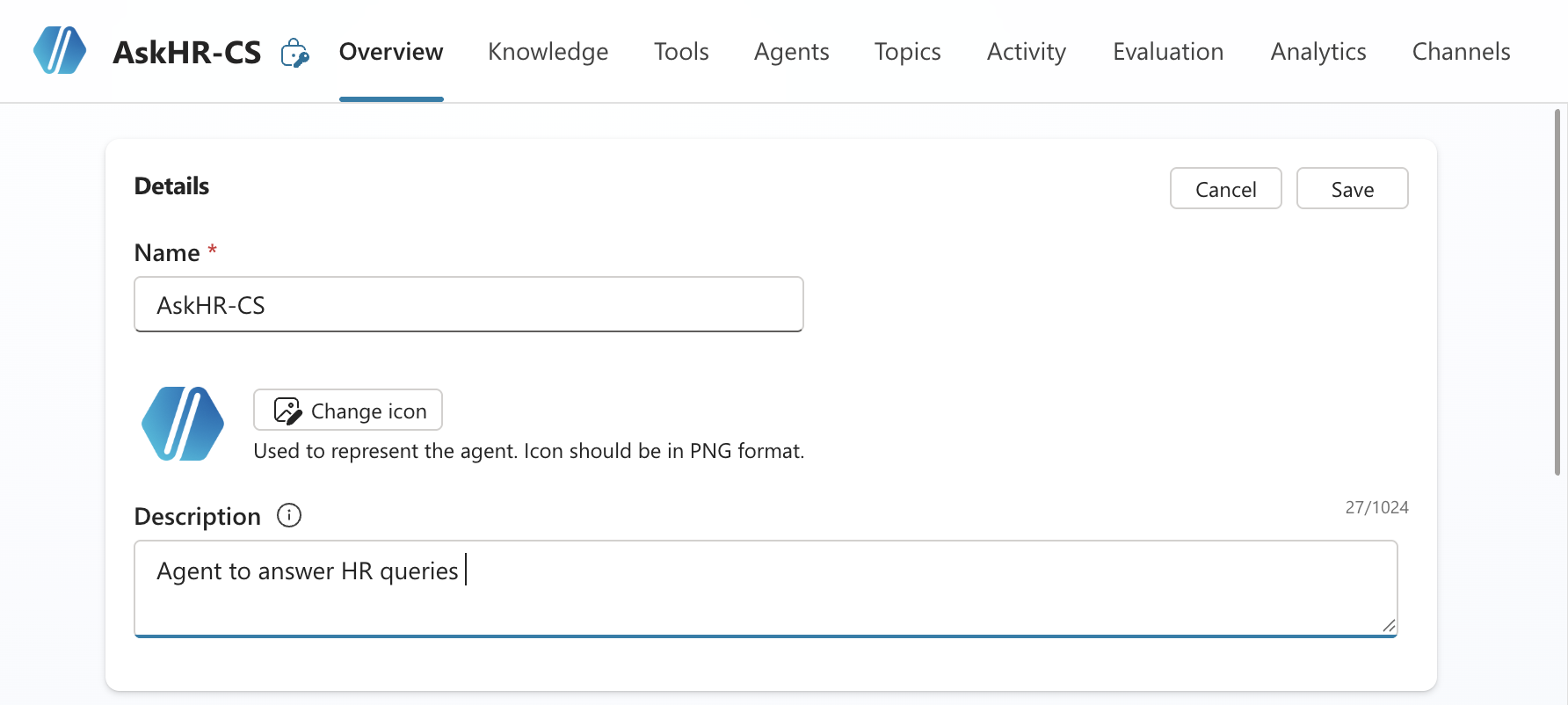
Task: Cancel editing the agent details
Action: coord(1225,188)
